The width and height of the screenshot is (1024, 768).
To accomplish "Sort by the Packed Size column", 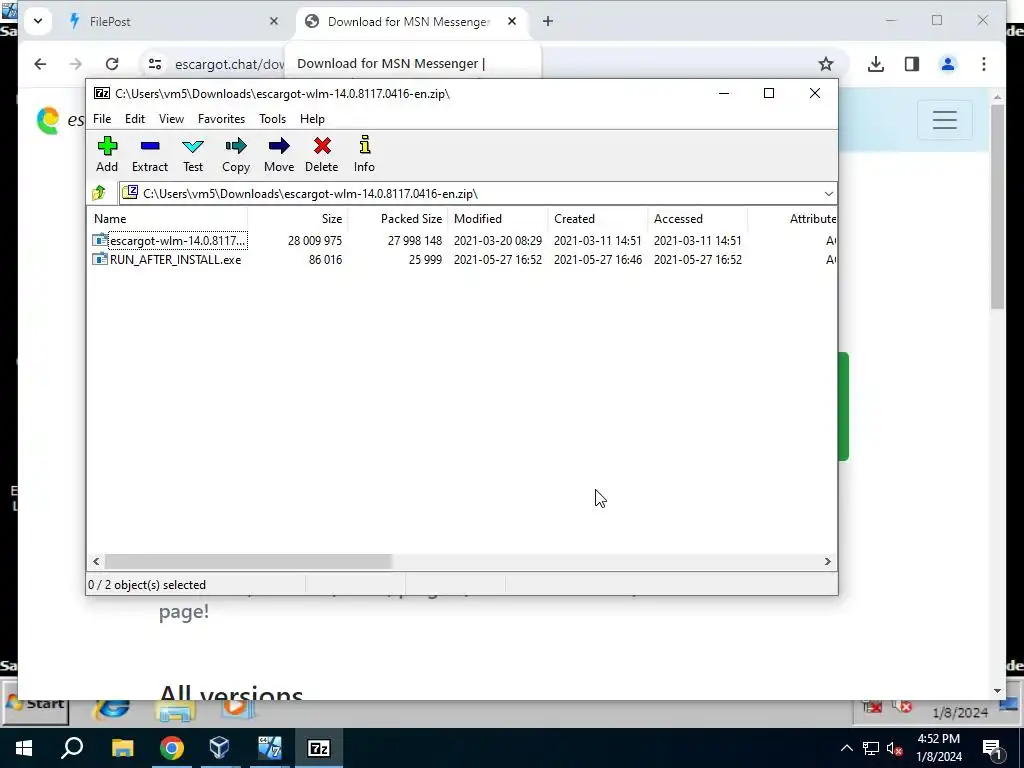I will (x=398, y=219).
